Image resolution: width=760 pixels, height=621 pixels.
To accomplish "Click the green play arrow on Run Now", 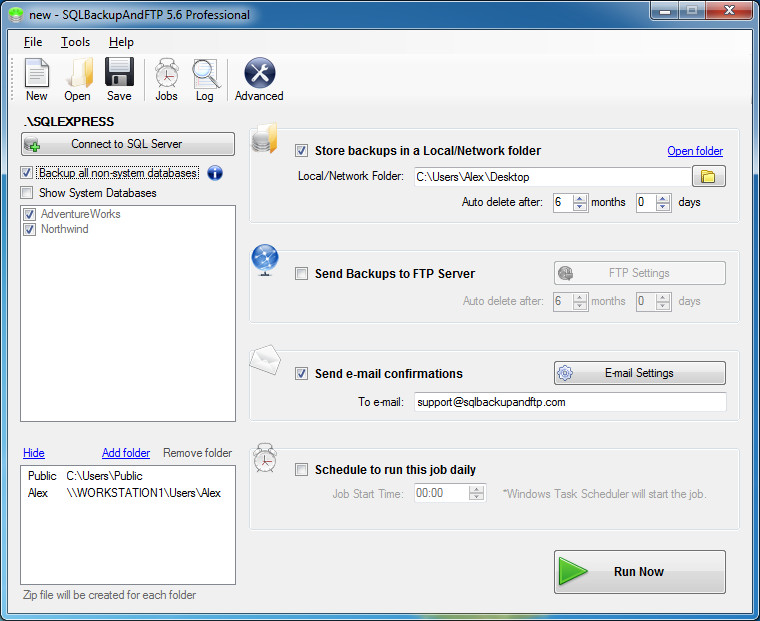I will [573, 571].
